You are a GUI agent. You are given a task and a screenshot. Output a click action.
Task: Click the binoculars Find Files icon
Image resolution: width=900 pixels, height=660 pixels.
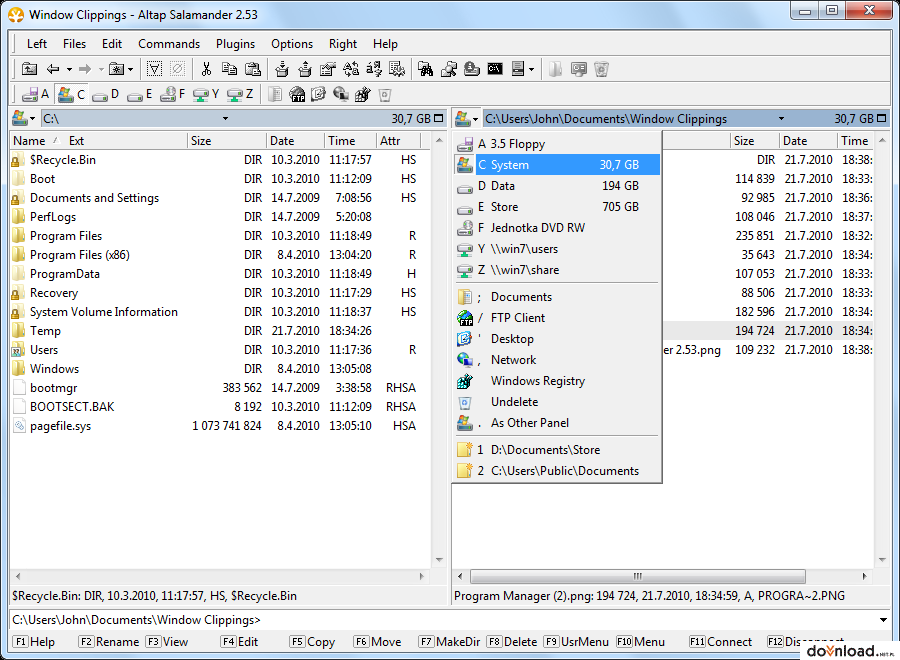pyautogui.click(x=425, y=69)
